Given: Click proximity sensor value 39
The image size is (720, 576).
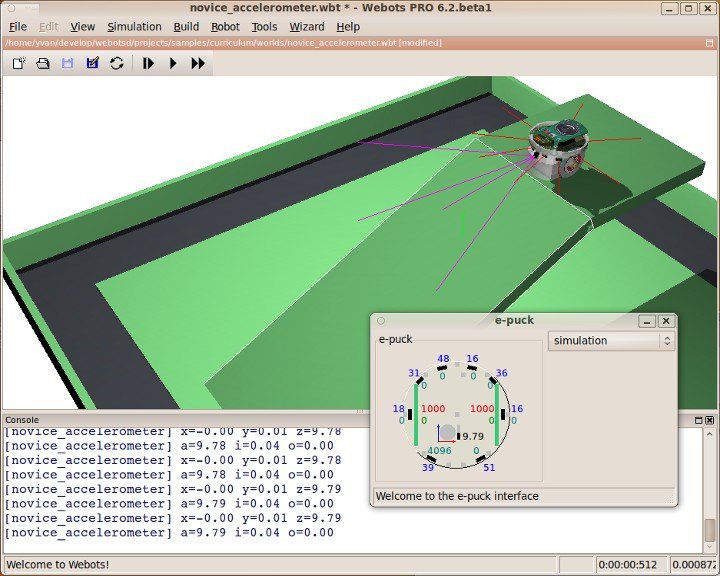Looking at the screenshot, I should pyautogui.click(x=428, y=467).
